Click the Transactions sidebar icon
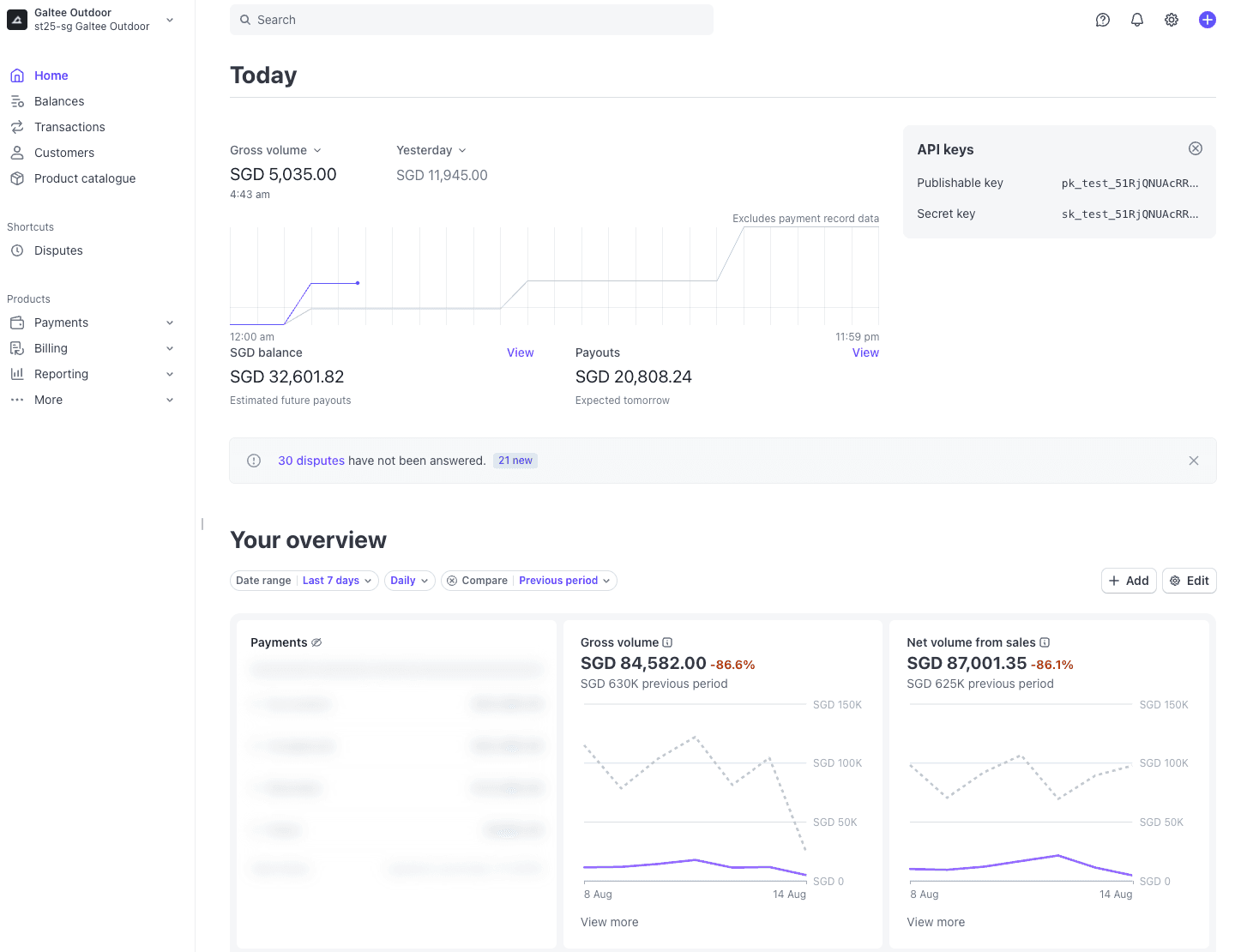Image resolution: width=1241 pixels, height=952 pixels. (x=17, y=126)
